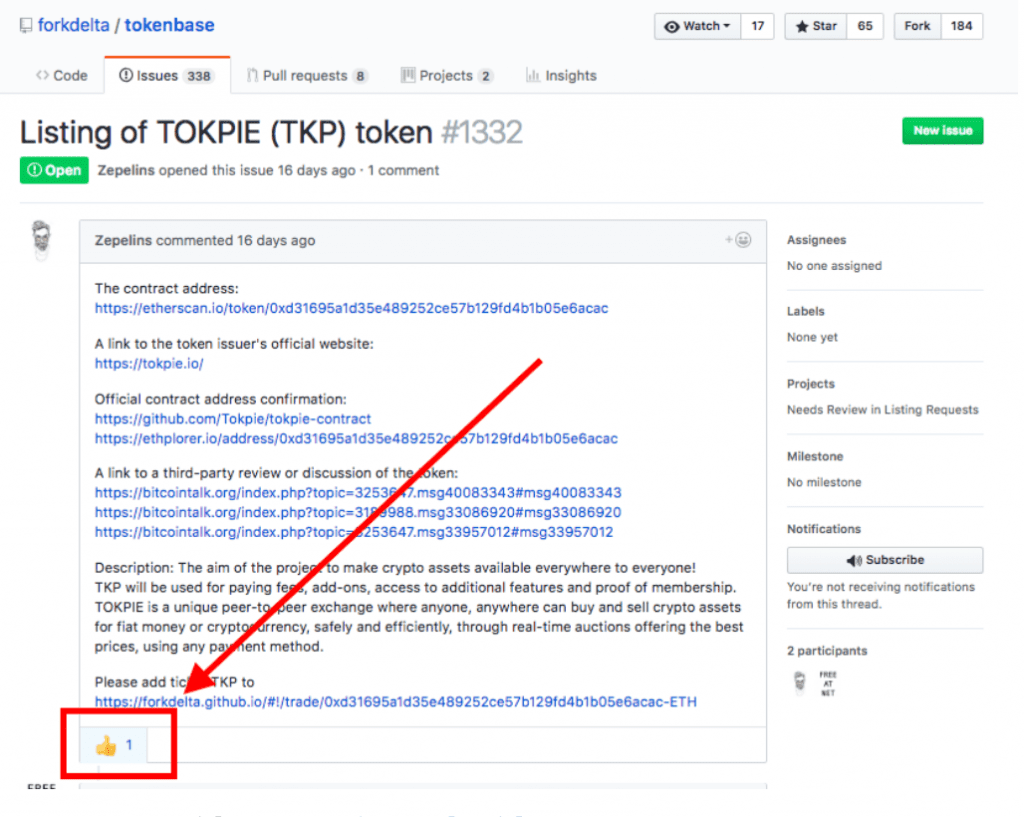Screen dimensions: 1024x817
Task: Switch to the Issues tab
Action: pos(167,76)
